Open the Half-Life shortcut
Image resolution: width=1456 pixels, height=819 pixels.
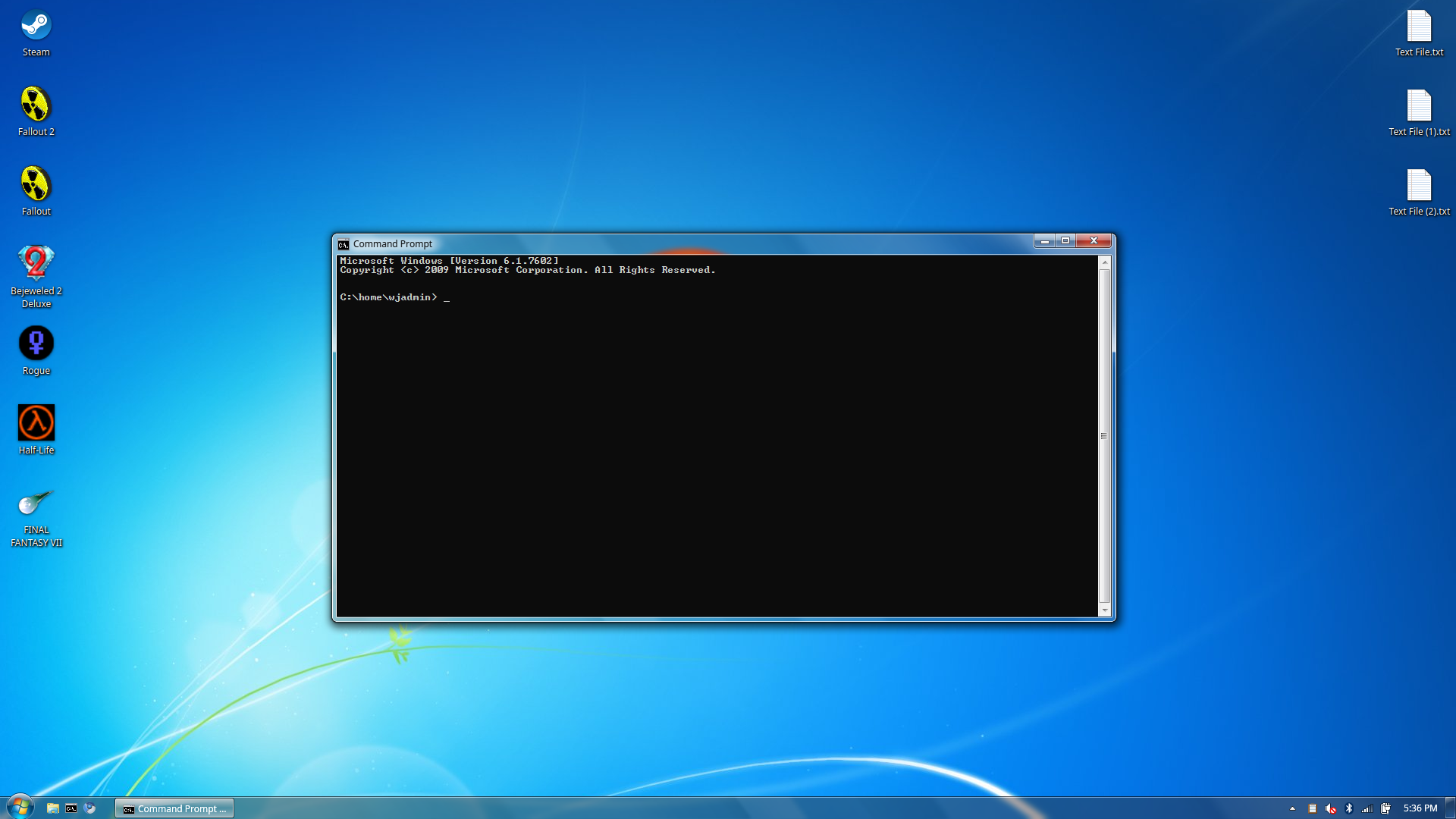click(x=36, y=423)
